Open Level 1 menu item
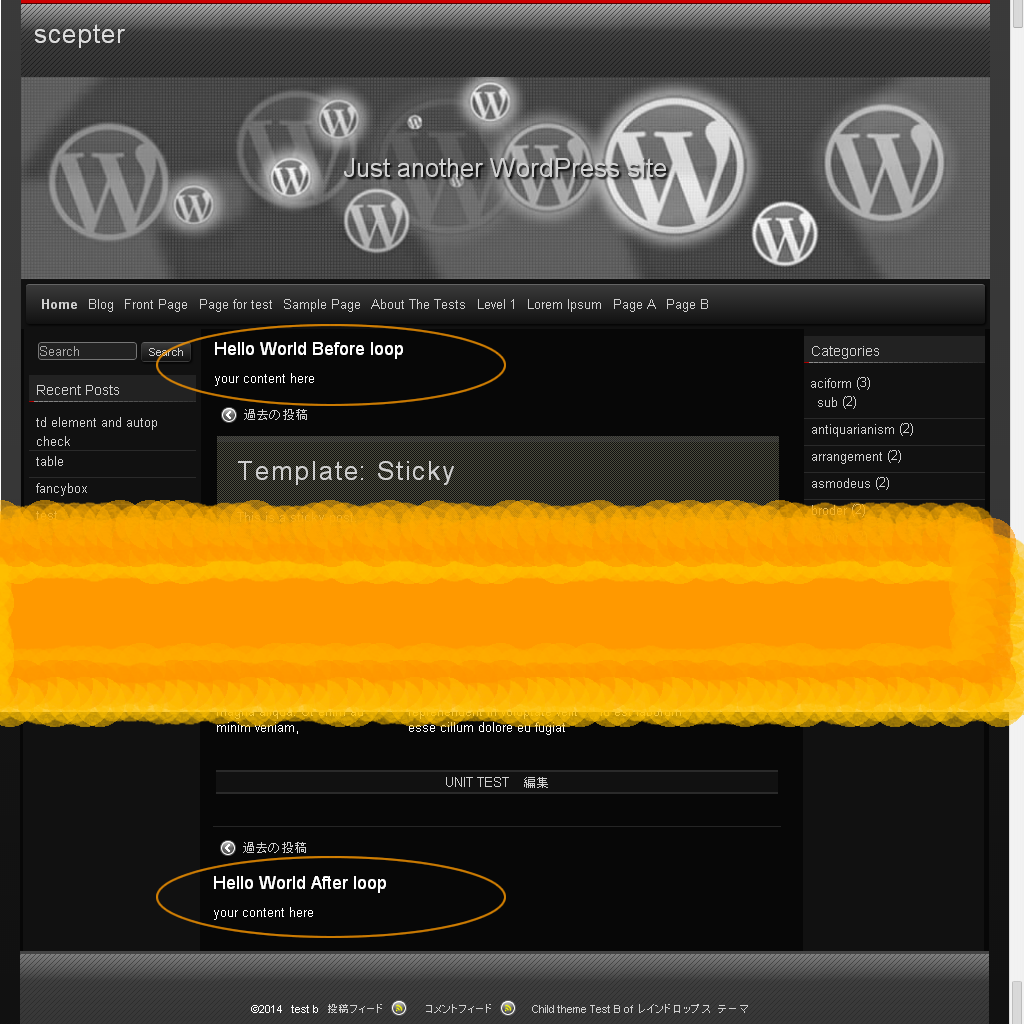 coord(496,304)
